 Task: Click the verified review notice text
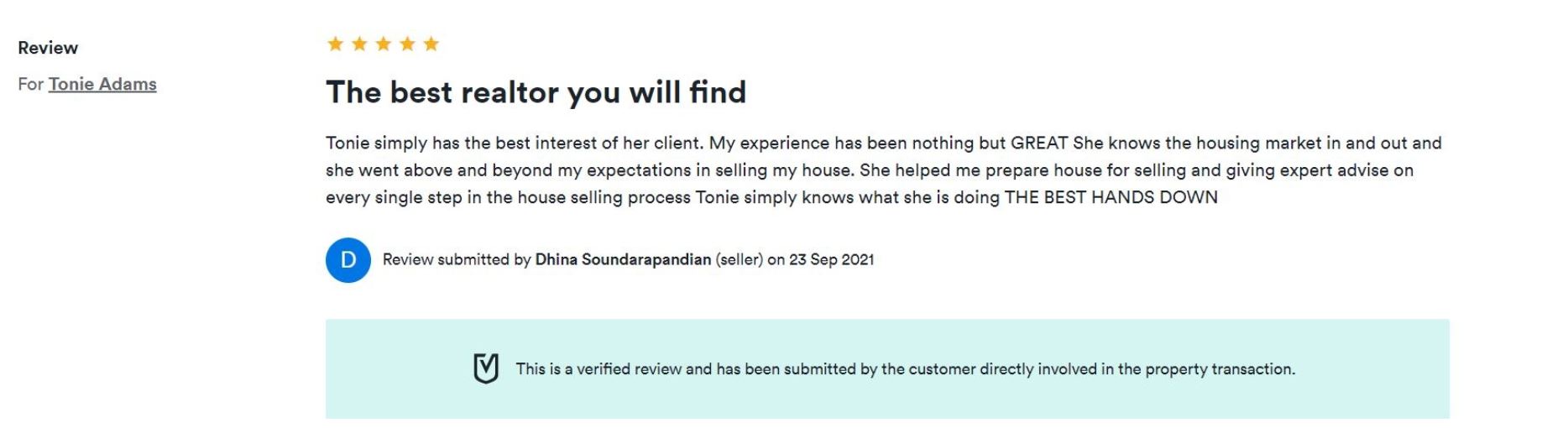(905, 369)
